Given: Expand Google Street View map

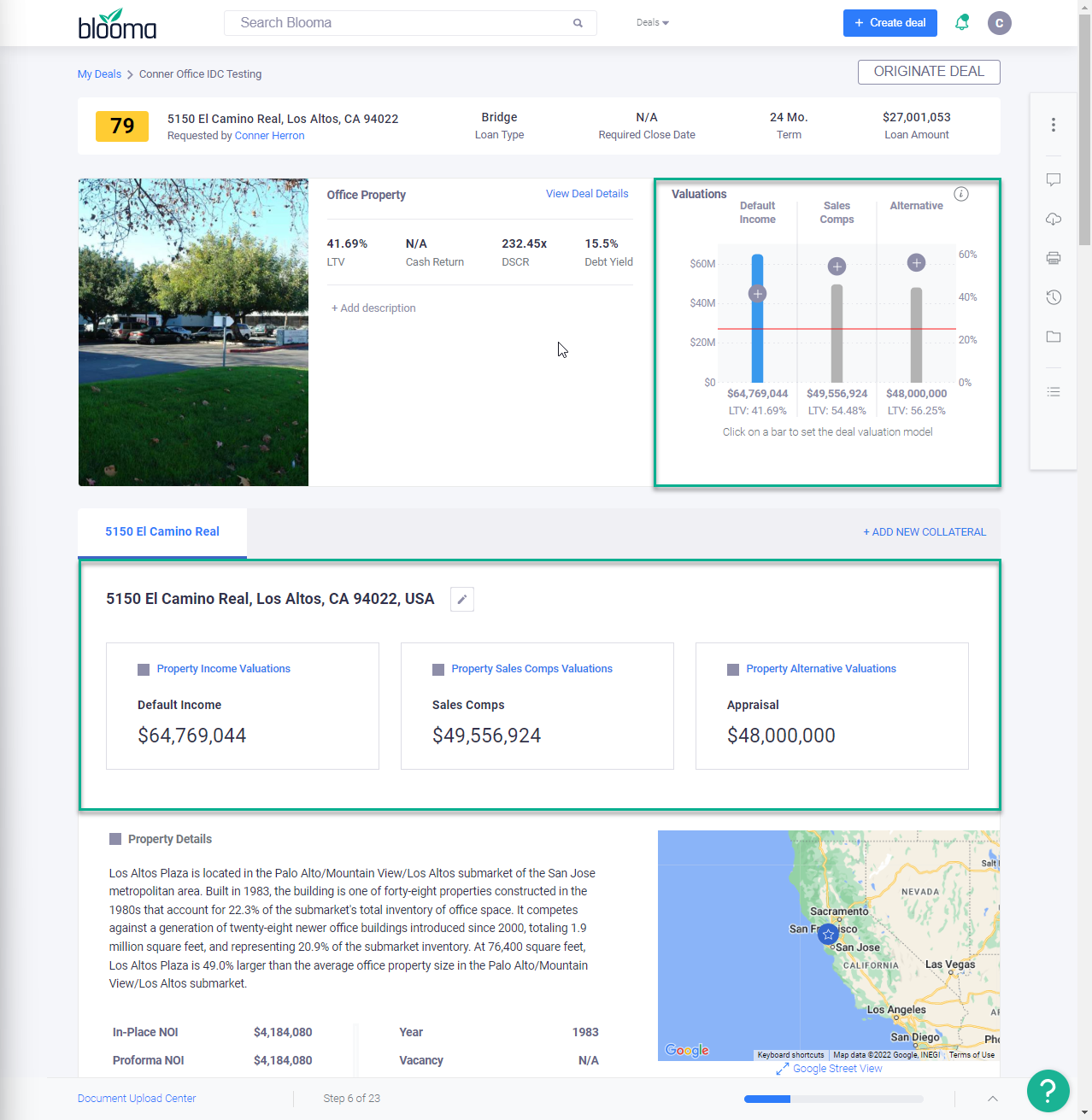Looking at the screenshot, I should click(x=829, y=1069).
